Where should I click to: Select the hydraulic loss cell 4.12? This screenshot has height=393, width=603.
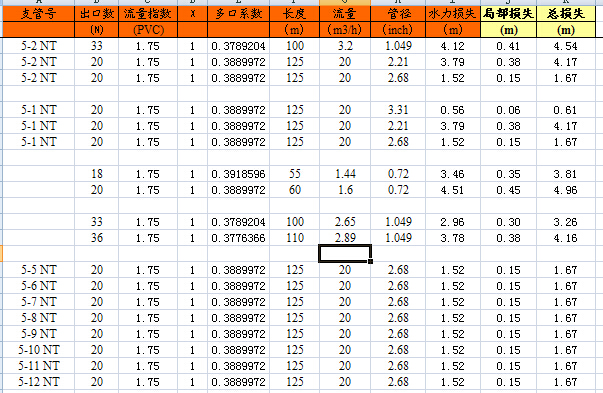tap(453, 46)
